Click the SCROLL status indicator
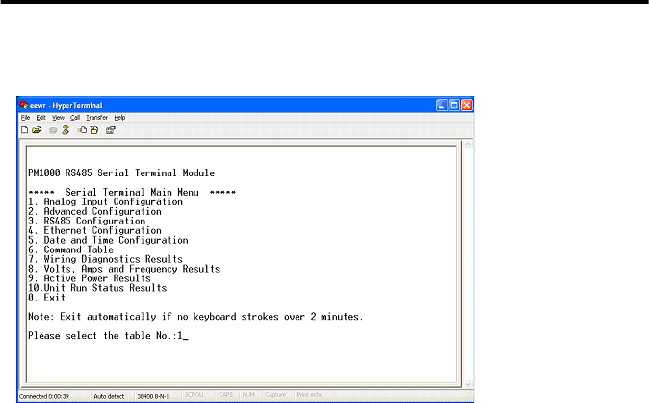Viewport: 649px width, 403px height. click(x=195, y=395)
